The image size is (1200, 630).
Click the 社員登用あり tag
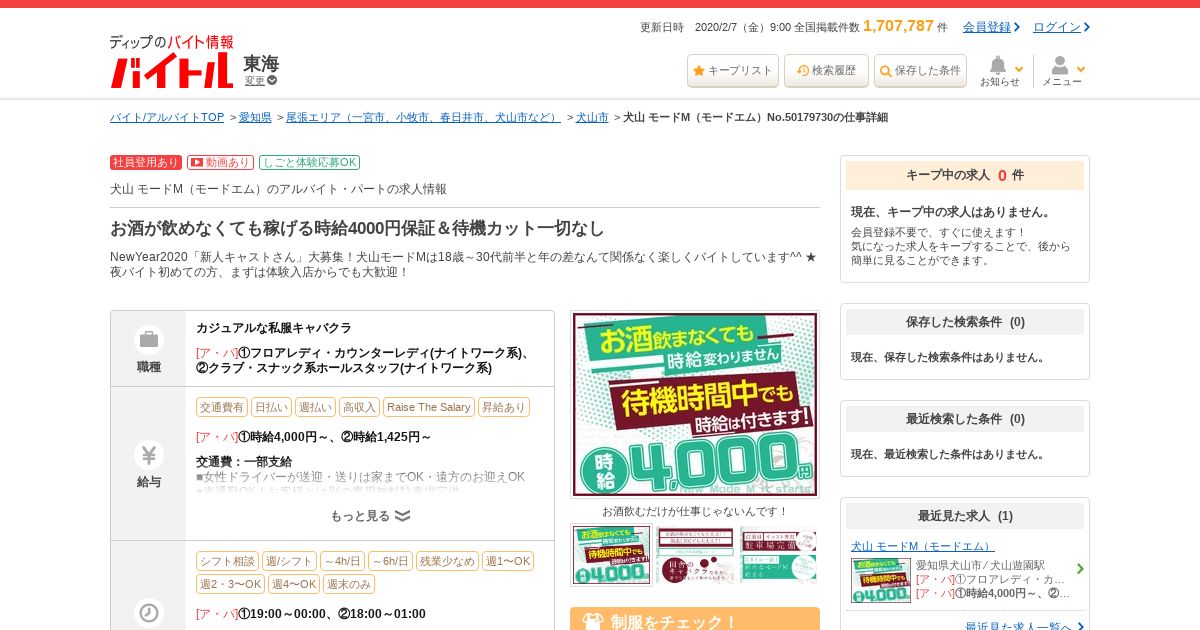coord(146,162)
